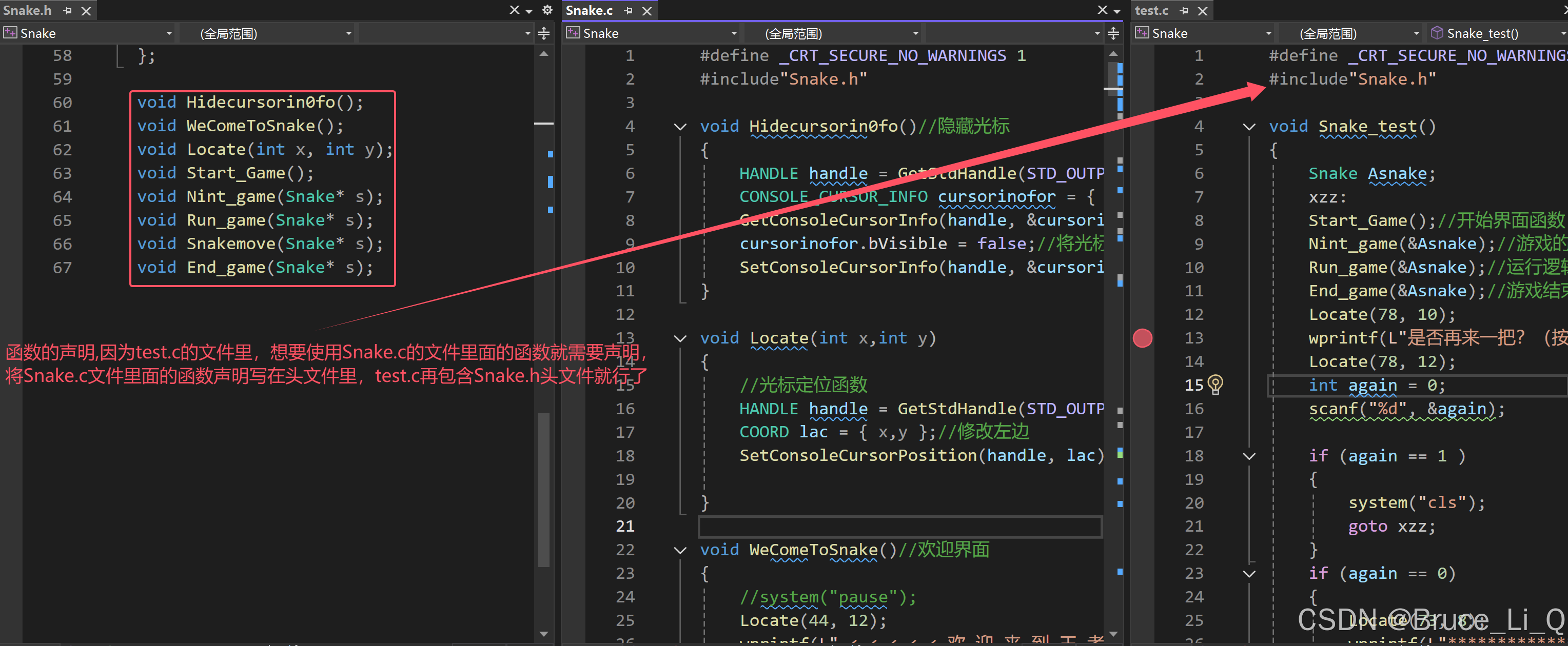Image resolution: width=1568 pixels, height=646 pixels.
Task: Close the Snake.c document pane
Action: [1102, 10]
